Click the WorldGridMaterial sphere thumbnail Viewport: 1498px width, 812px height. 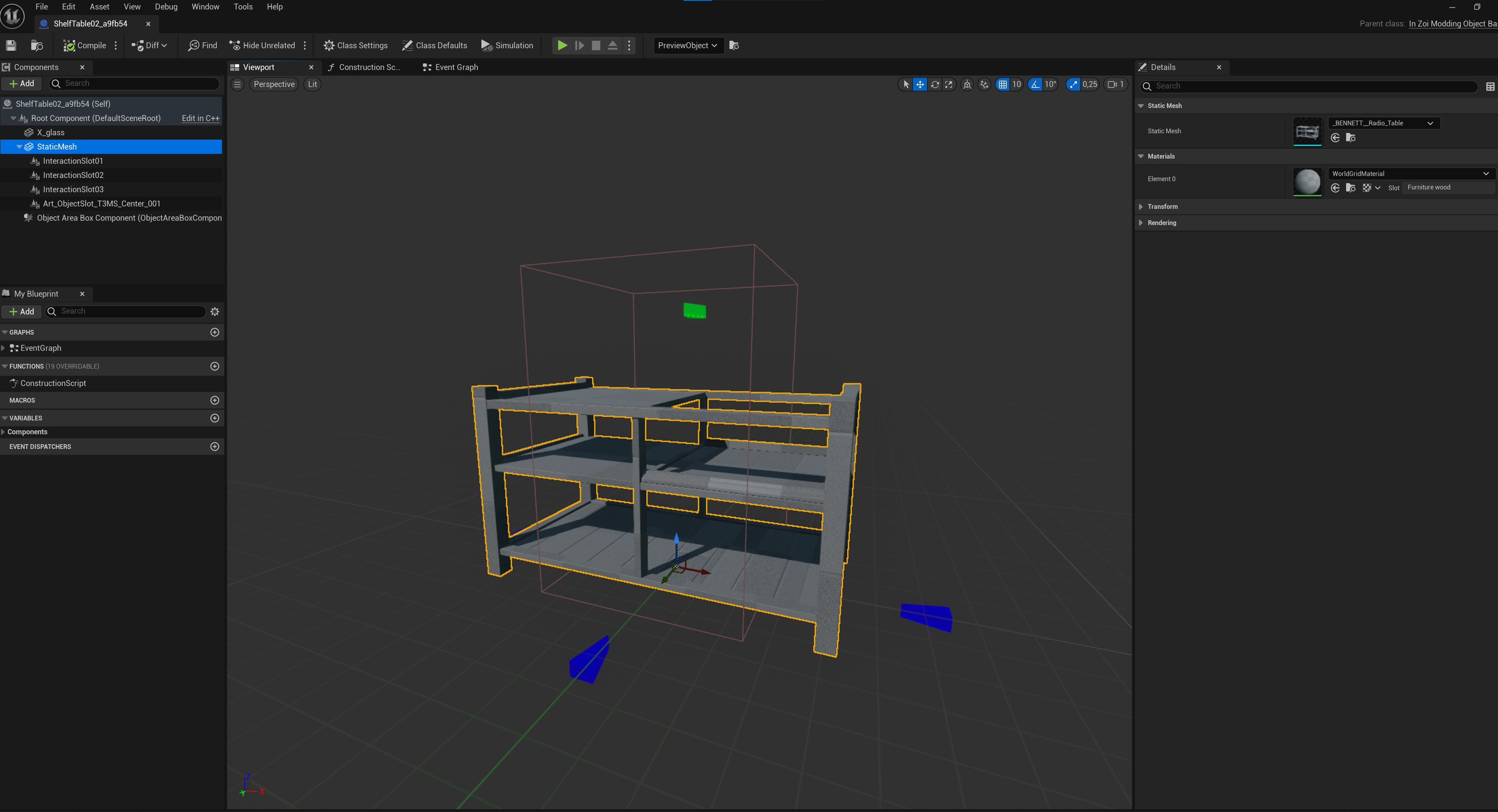click(x=1307, y=182)
